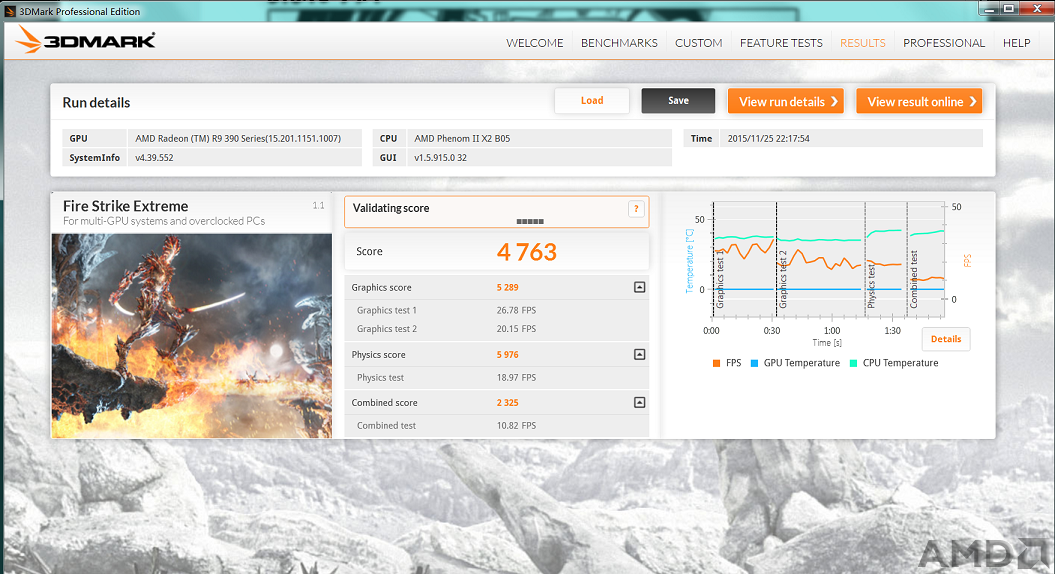Maximize the 3DMark window
This screenshot has height=574, width=1055.
click(x=1009, y=8)
